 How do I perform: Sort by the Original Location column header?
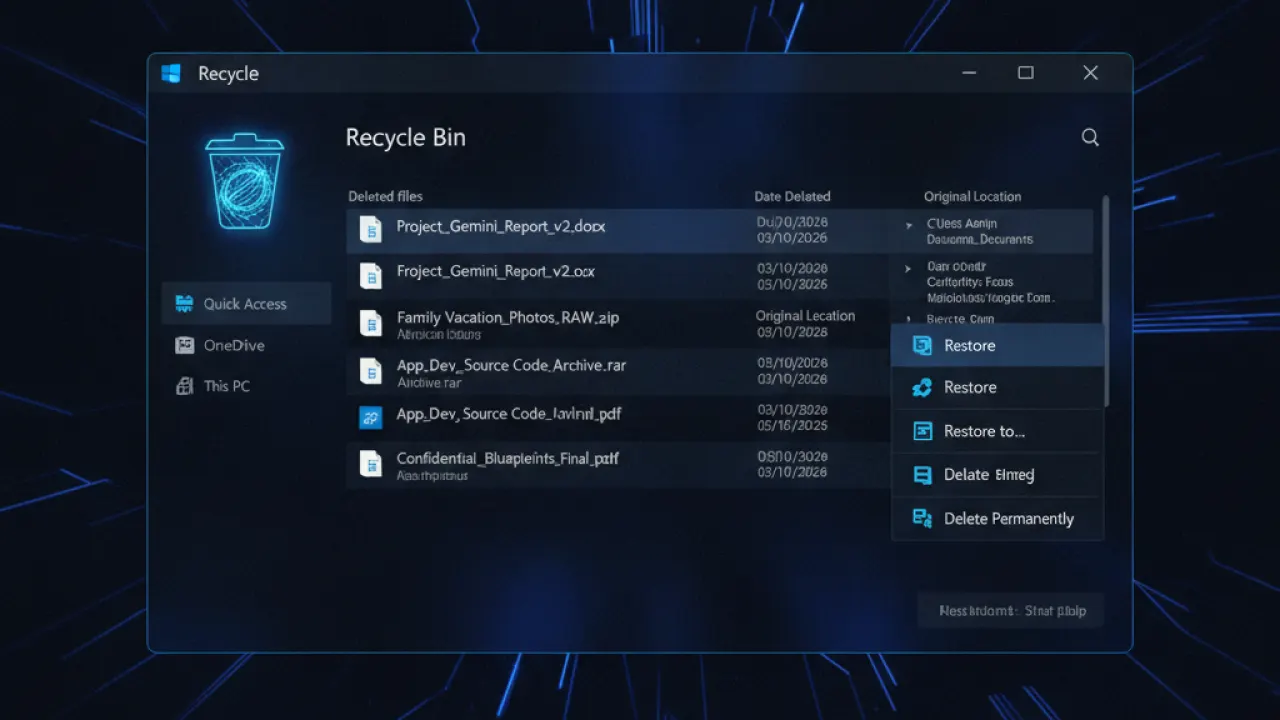(x=972, y=196)
